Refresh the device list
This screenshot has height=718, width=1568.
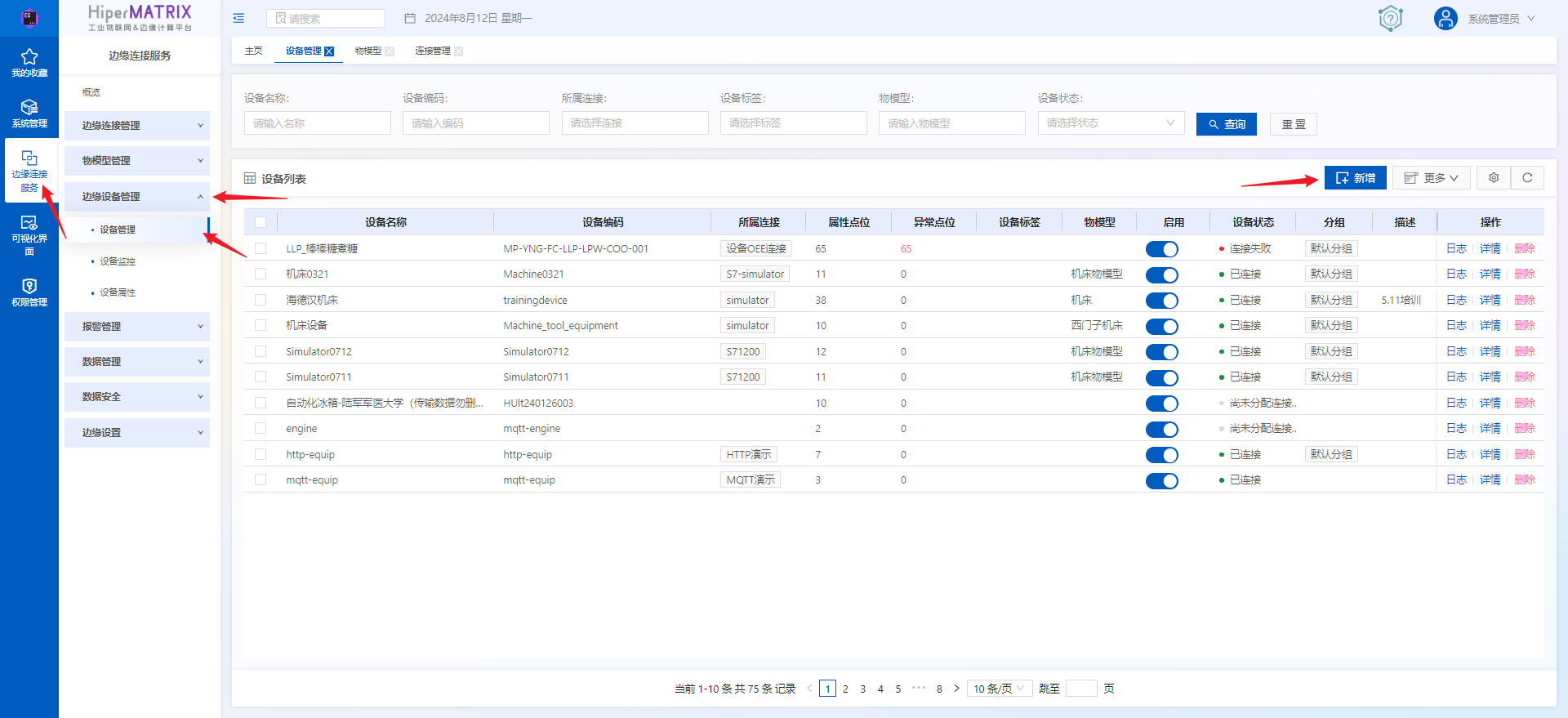tap(1527, 177)
